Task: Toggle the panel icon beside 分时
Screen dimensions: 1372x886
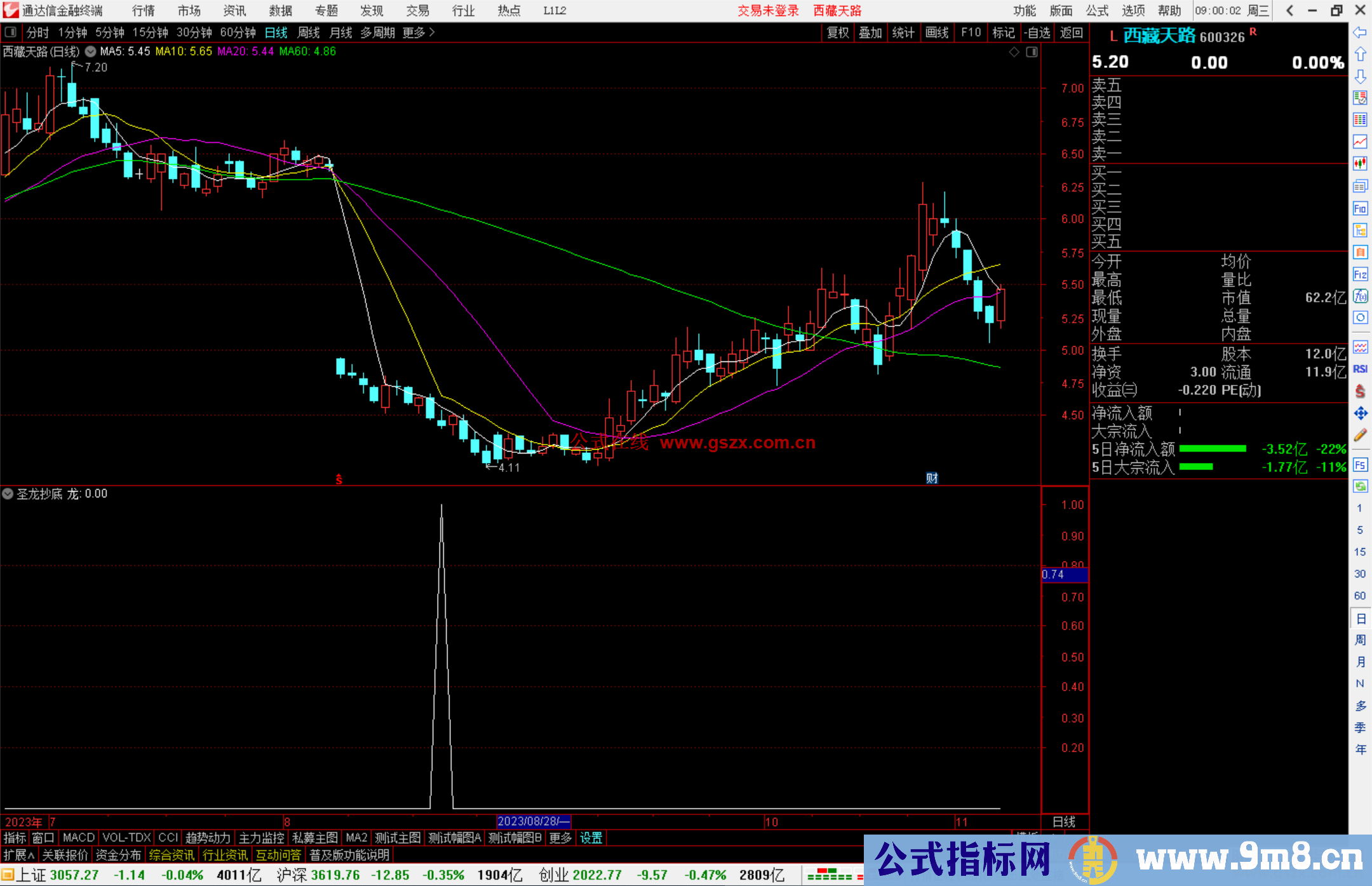Action: [11, 32]
